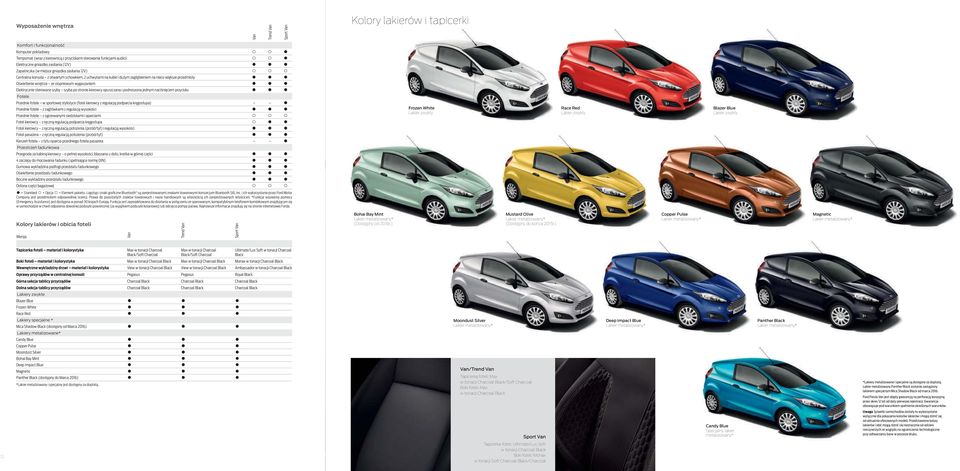The width and height of the screenshot is (960, 471).
Task: Click the 'Panther Black' caption under the car
Action: coord(771,320)
